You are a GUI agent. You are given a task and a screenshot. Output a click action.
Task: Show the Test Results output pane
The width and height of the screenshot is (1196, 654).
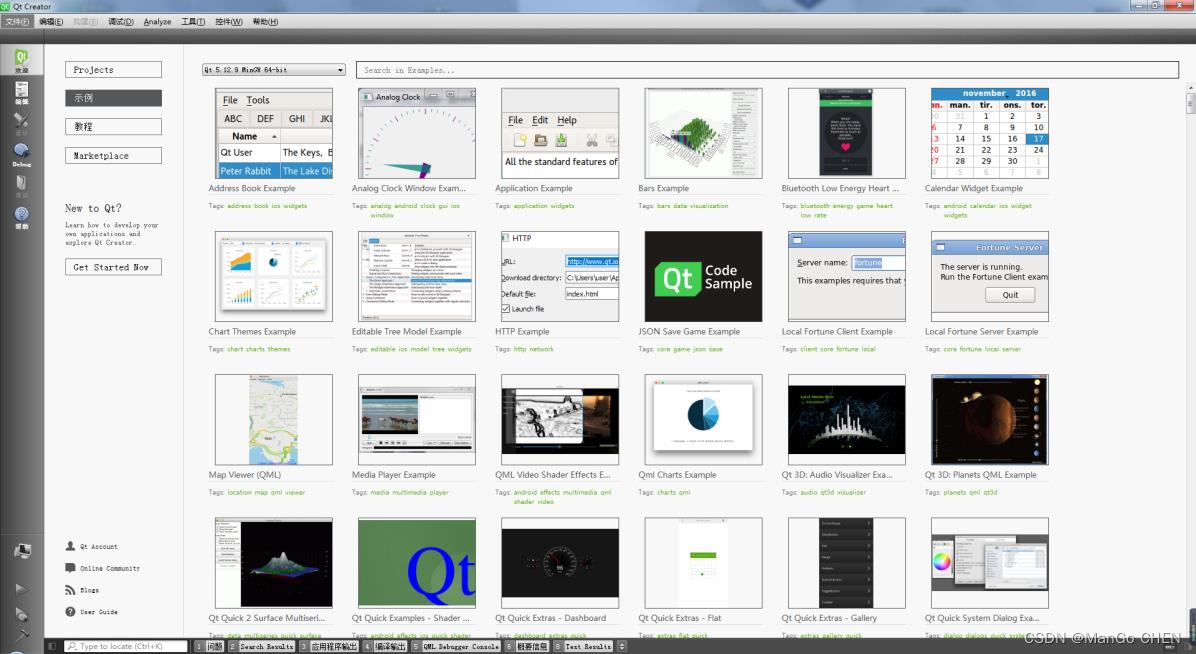584,646
